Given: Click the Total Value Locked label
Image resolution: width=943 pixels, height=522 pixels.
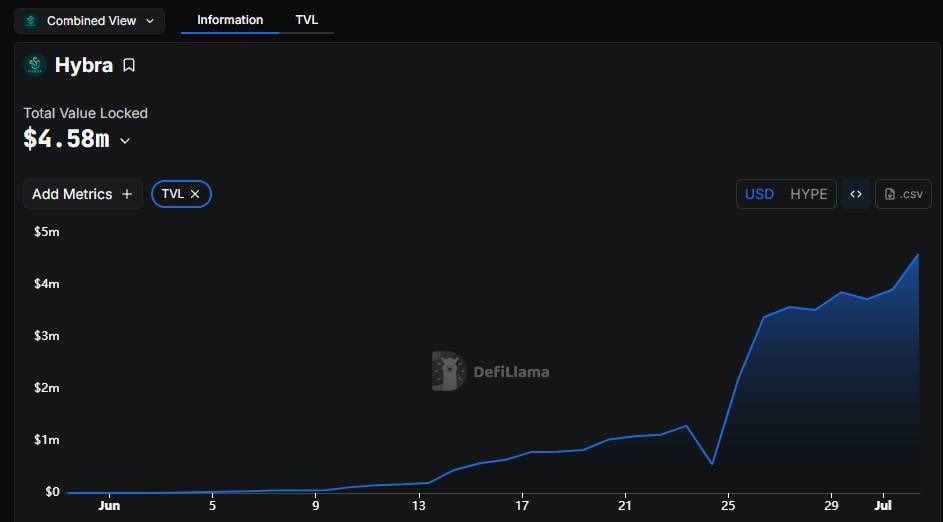Looking at the screenshot, I should 85,113.
